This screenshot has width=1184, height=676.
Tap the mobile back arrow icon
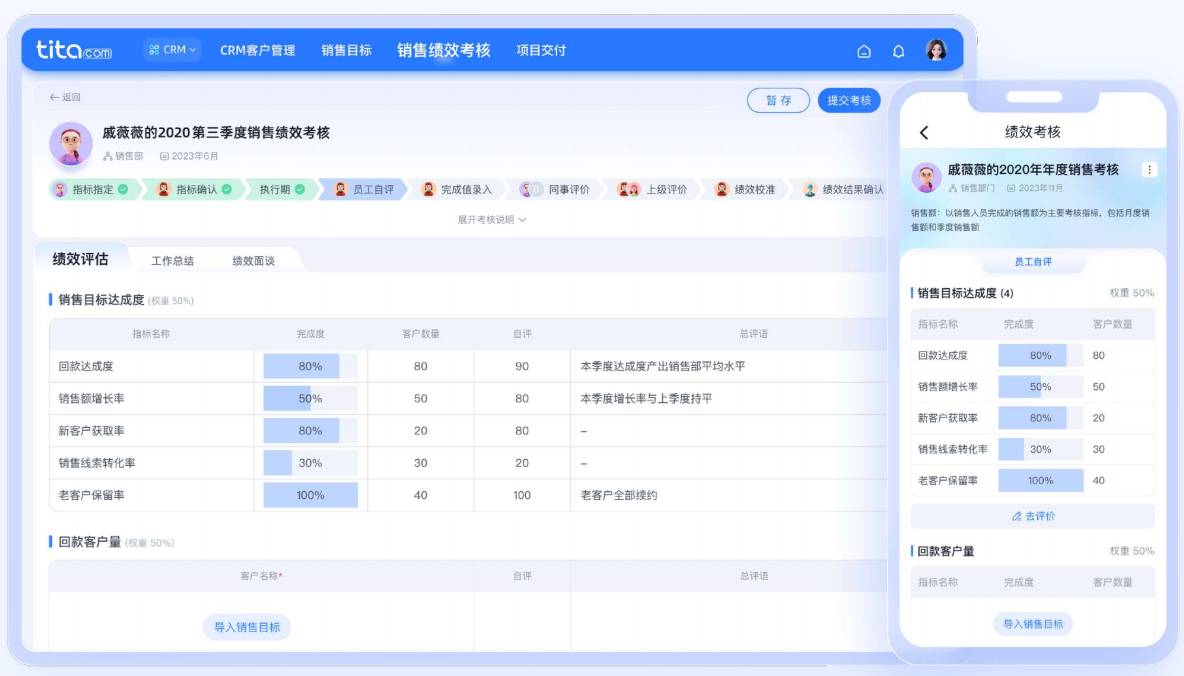click(924, 132)
